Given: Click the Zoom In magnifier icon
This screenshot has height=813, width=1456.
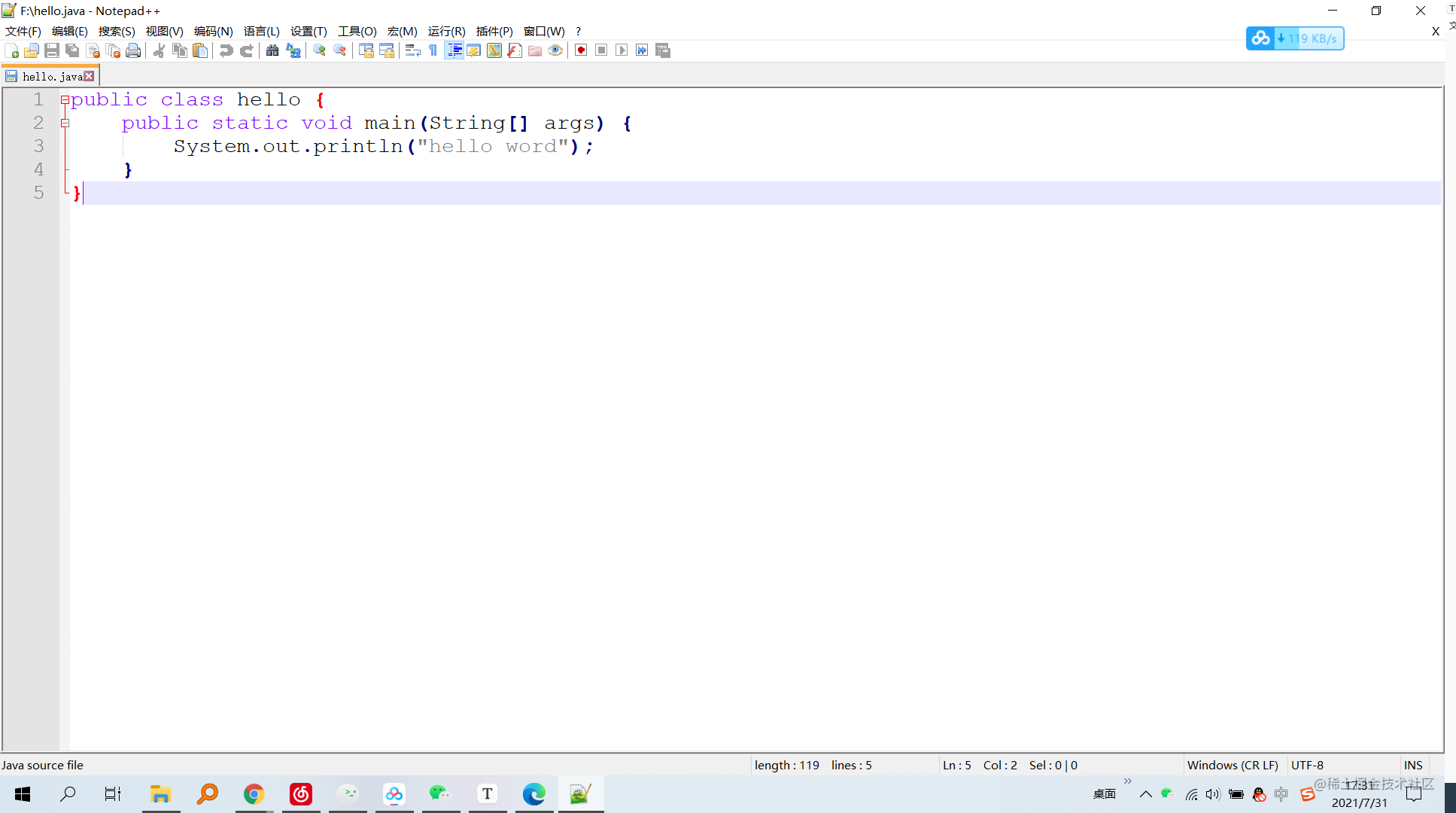Looking at the screenshot, I should coord(319,50).
